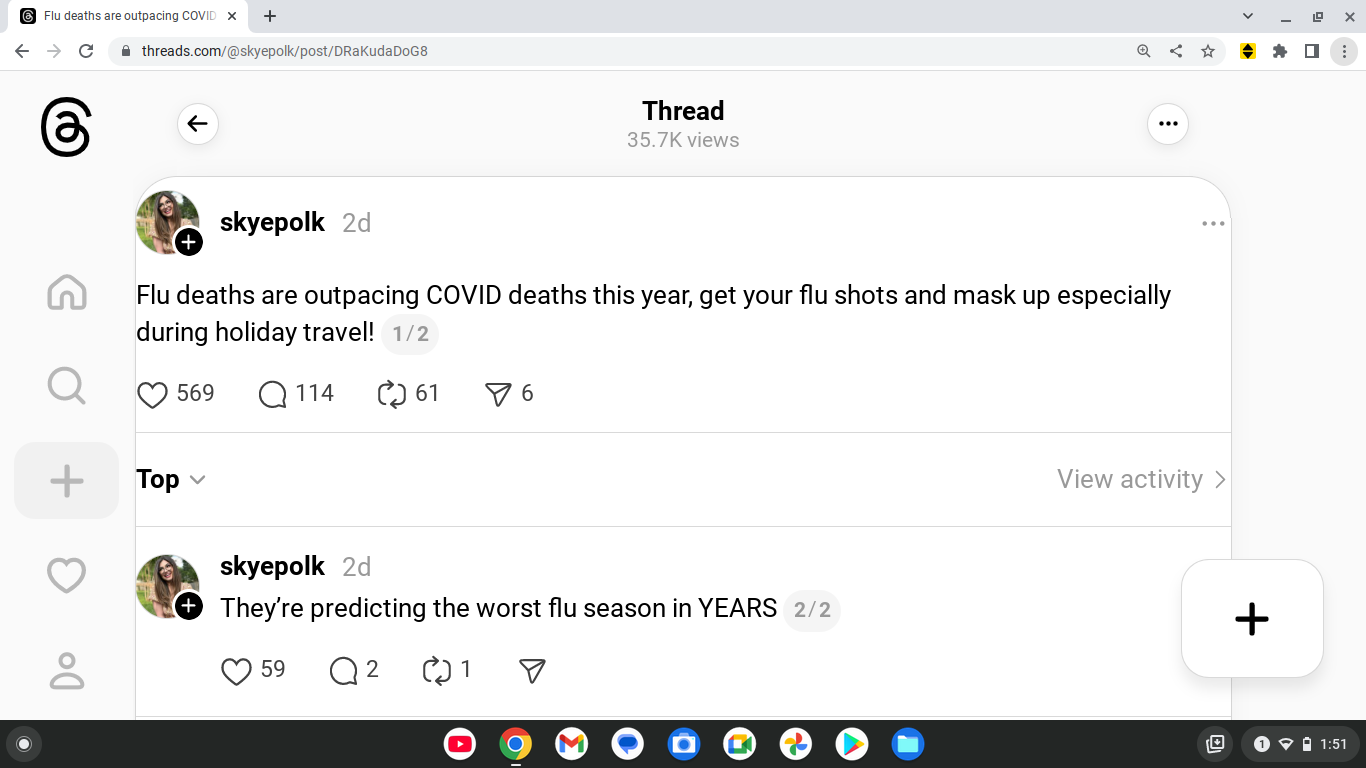Like the reply with 59 likes
This screenshot has width=1366, height=768.
point(236,670)
